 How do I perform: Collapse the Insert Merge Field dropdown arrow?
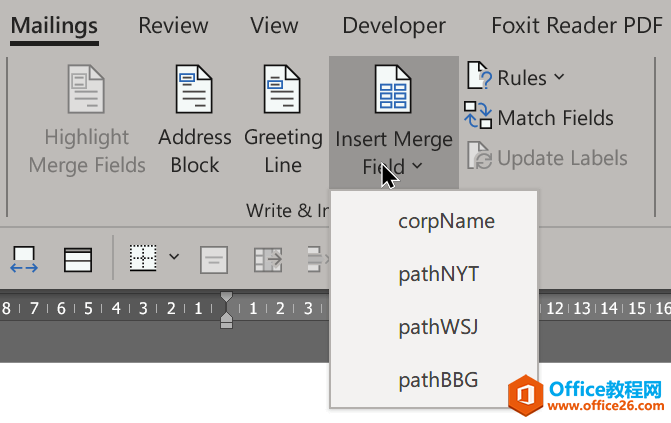(x=417, y=166)
